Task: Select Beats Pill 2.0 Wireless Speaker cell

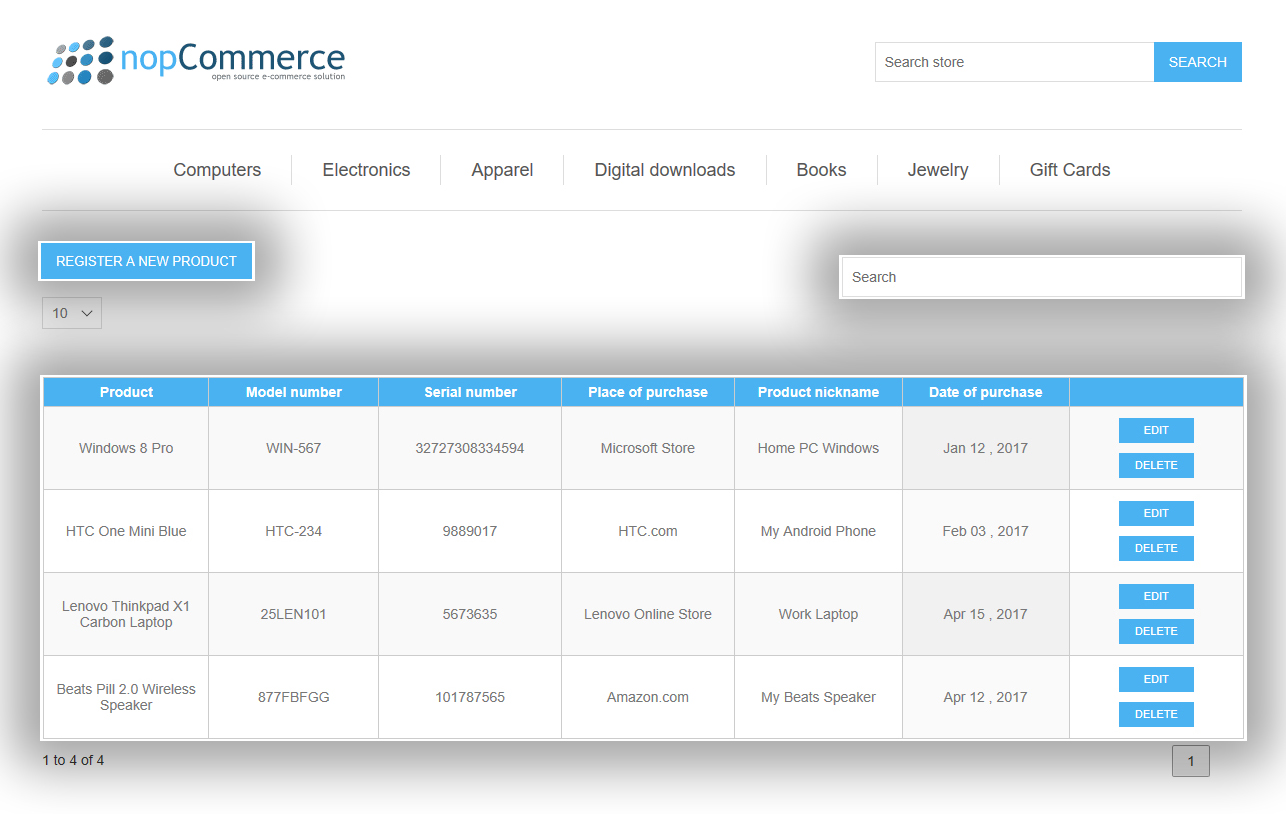Action: point(126,697)
